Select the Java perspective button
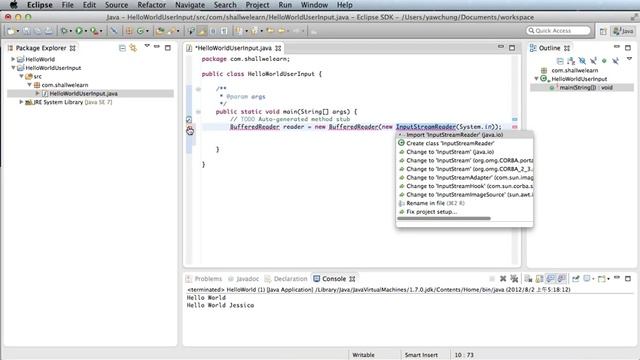Viewport: 640px width, 360px height. click(x=624, y=31)
